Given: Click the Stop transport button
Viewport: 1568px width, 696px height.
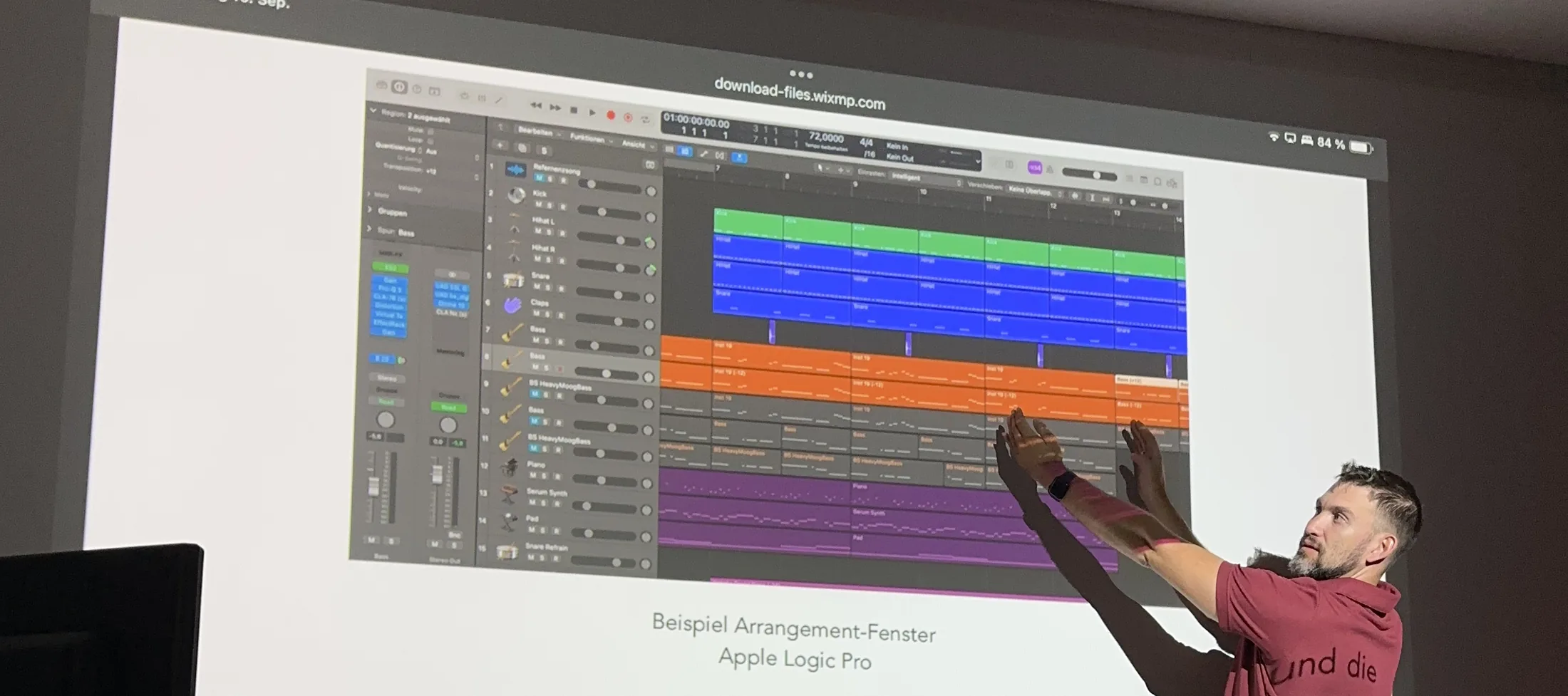Looking at the screenshot, I should click(574, 110).
